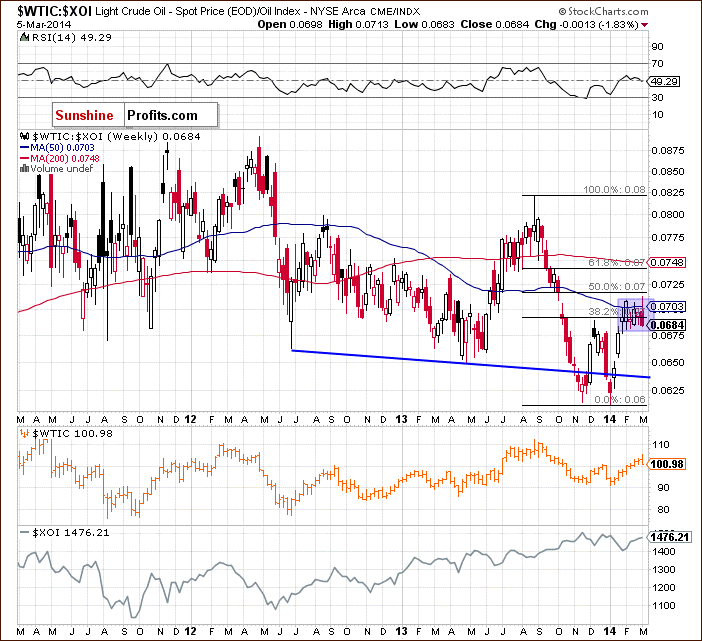Click the green RSI indicator icon

pos(25,38)
